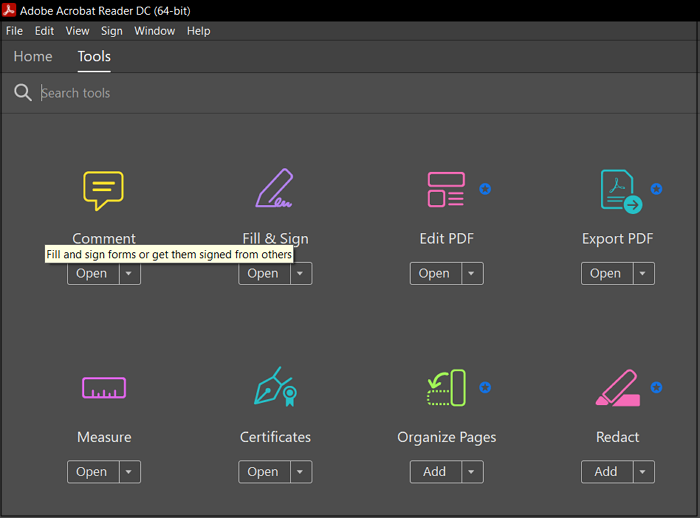Select the Measure ruler icon
Image resolution: width=700 pixels, height=518 pixels.
pyautogui.click(x=104, y=388)
